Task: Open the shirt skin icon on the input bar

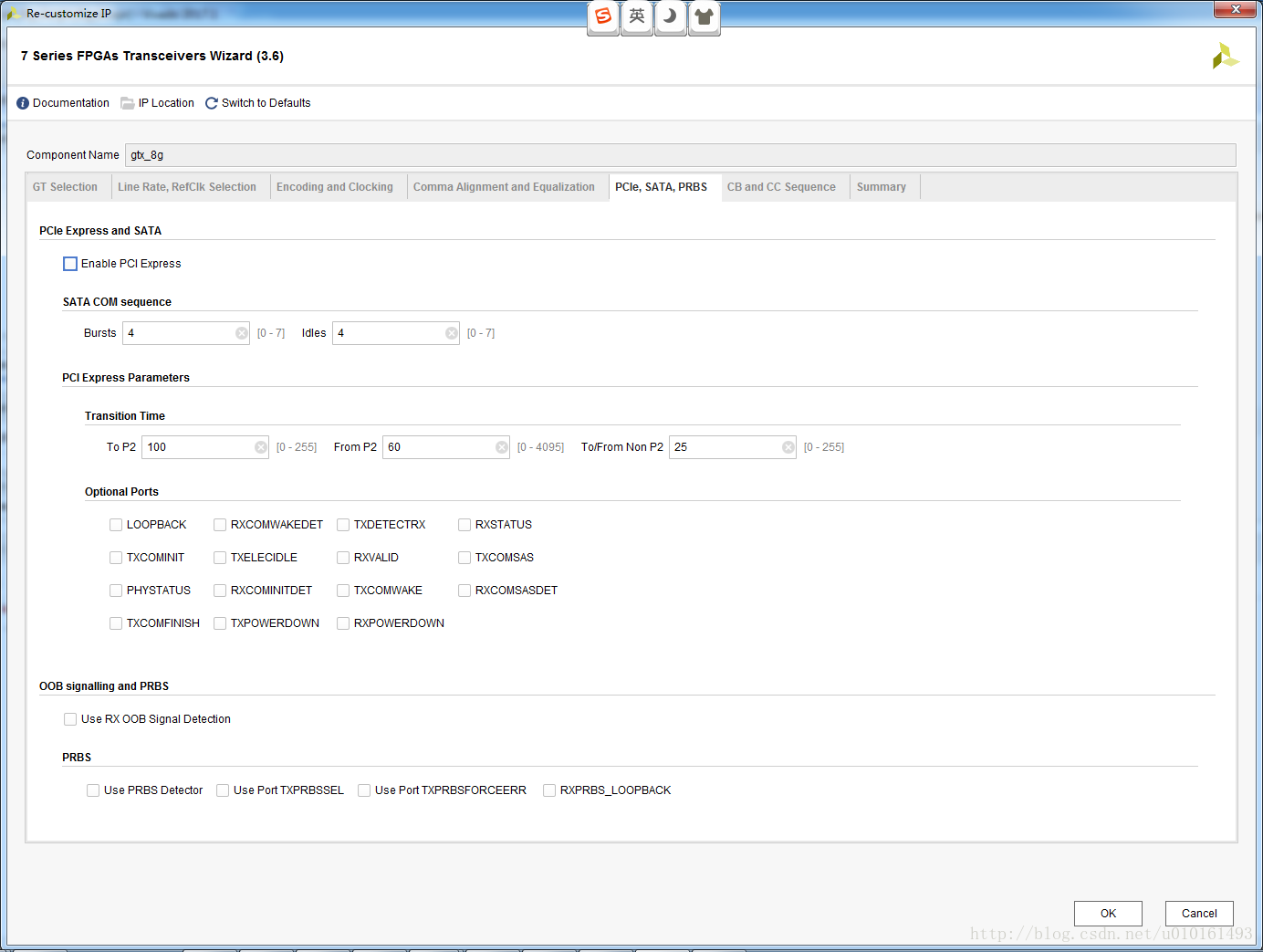Action: tap(704, 17)
